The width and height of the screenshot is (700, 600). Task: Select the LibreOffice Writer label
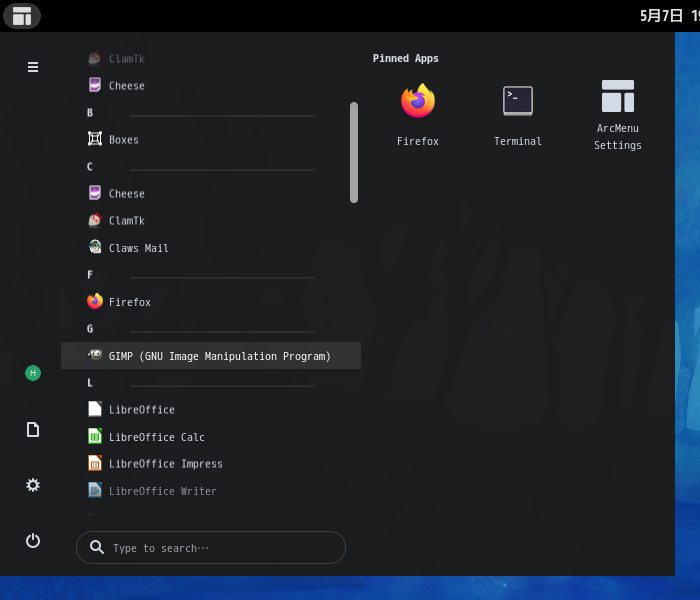[x=162, y=491]
